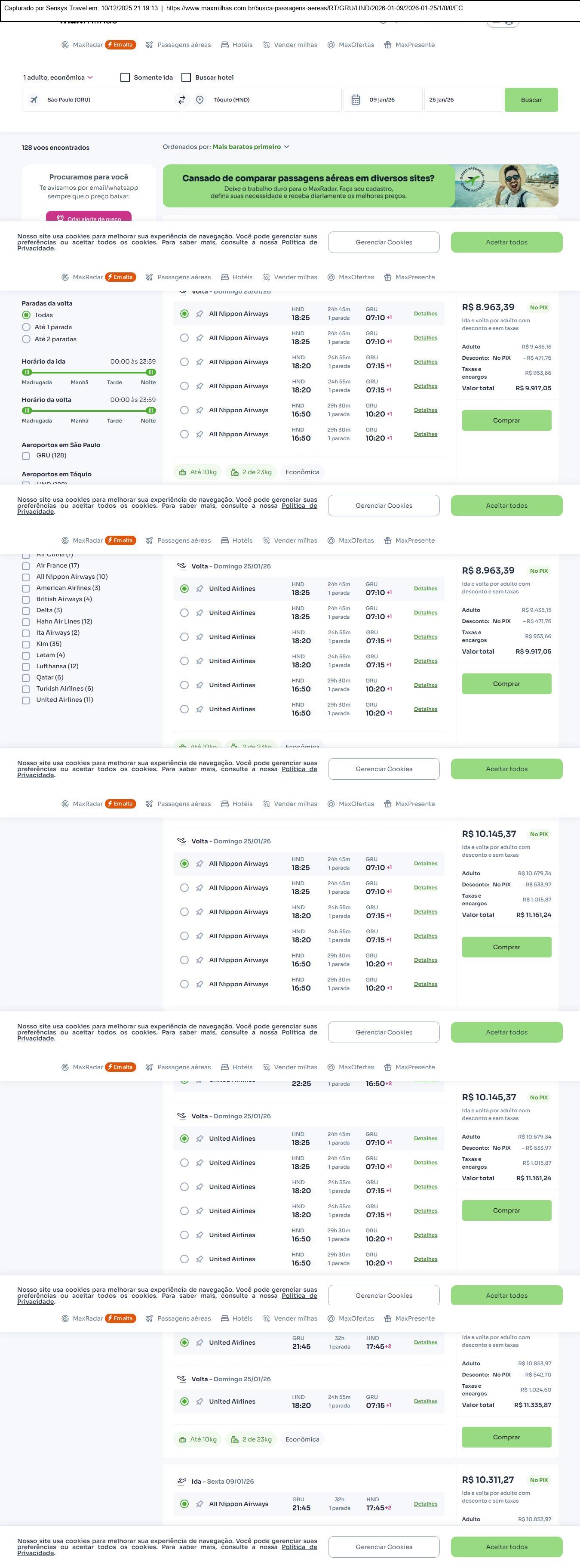Click the takeoff icon beside Ida - Sexta 09/01/26

181,1481
